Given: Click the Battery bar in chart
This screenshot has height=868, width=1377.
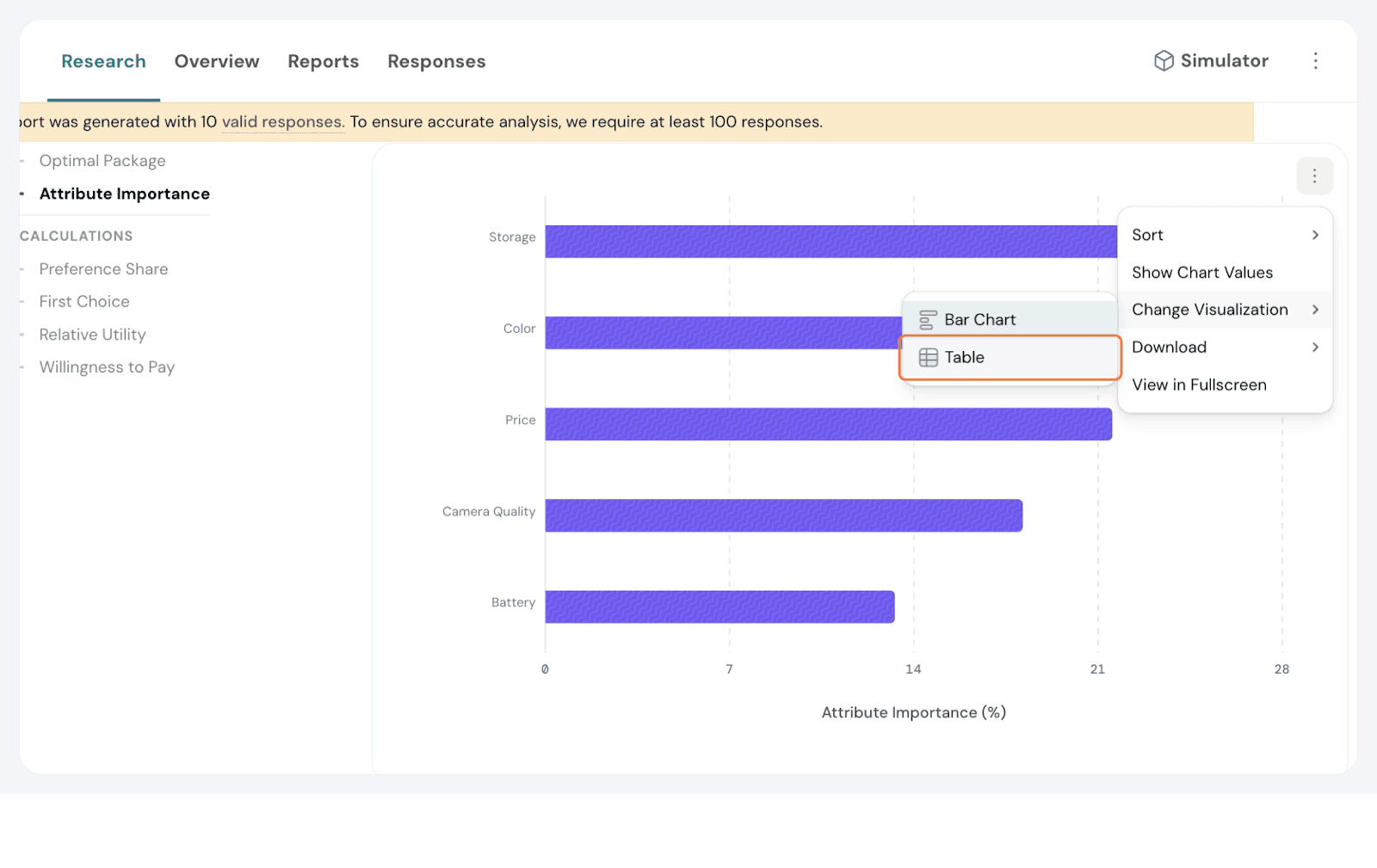Looking at the screenshot, I should (719, 607).
